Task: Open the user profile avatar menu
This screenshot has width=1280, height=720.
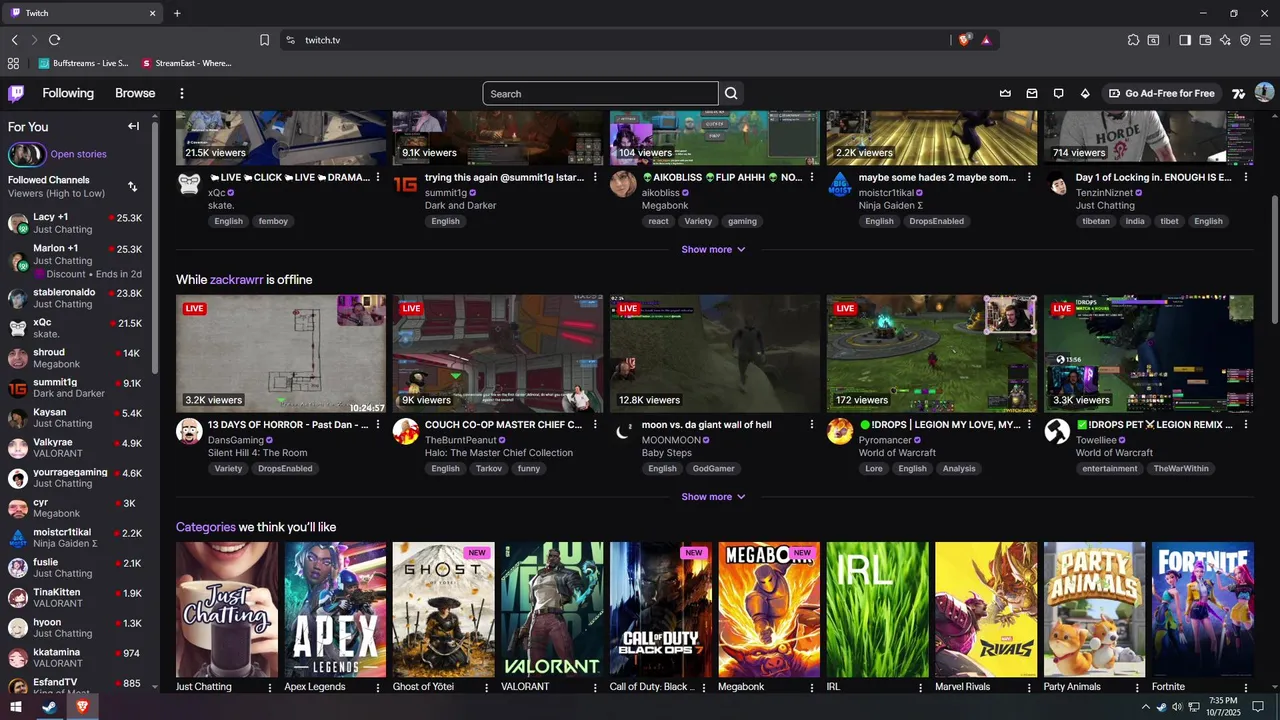Action: [x=1264, y=93]
